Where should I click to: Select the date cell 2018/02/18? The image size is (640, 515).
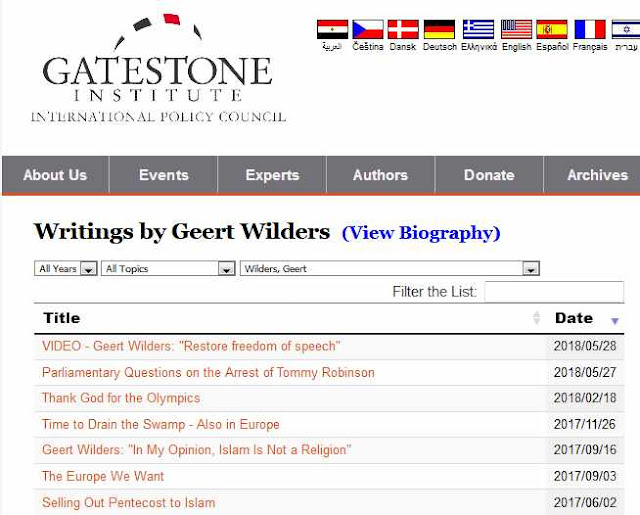[x=585, y=398]
